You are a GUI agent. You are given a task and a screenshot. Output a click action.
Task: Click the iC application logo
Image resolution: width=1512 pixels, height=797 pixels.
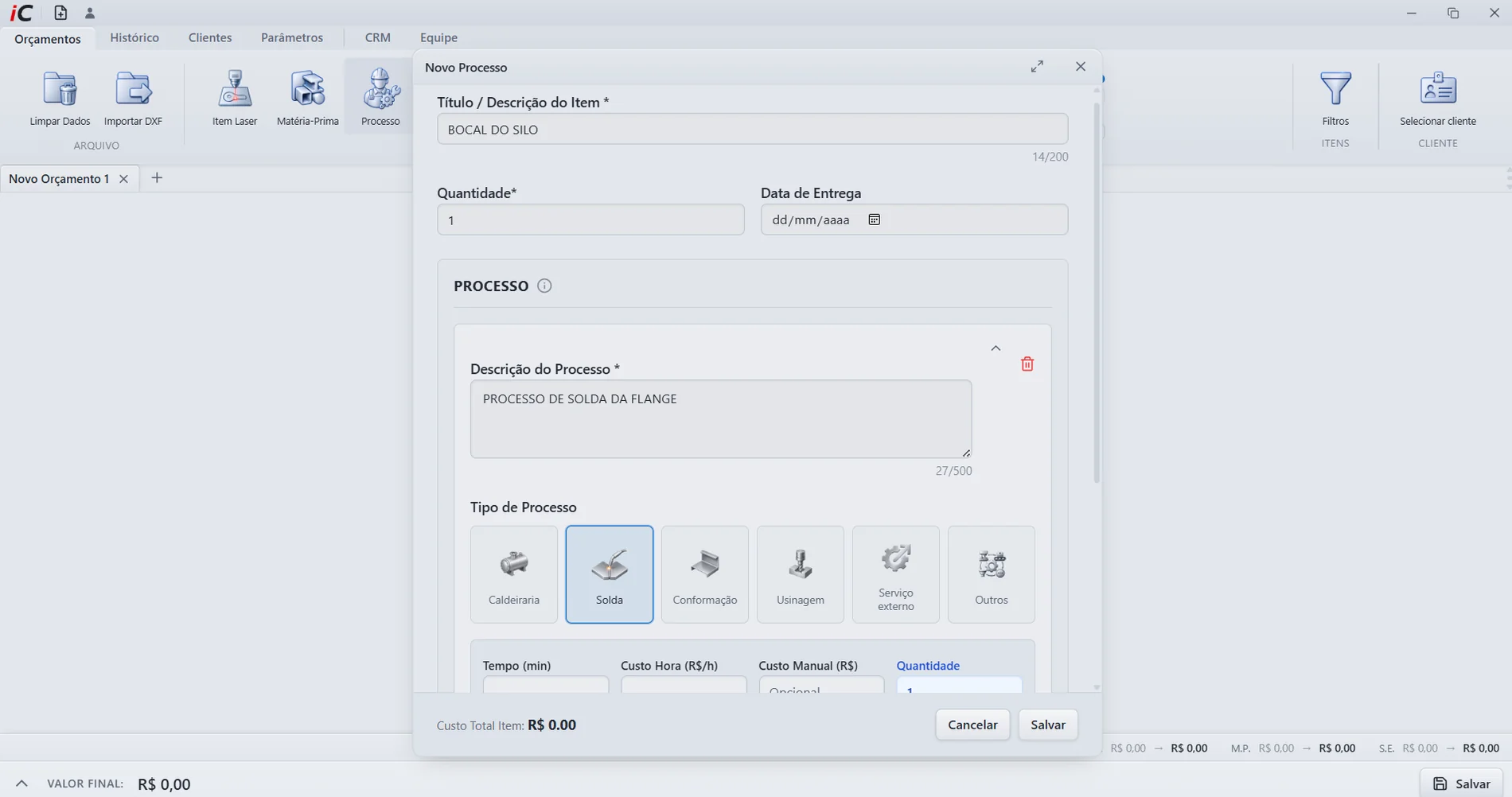tap(21, 13)
